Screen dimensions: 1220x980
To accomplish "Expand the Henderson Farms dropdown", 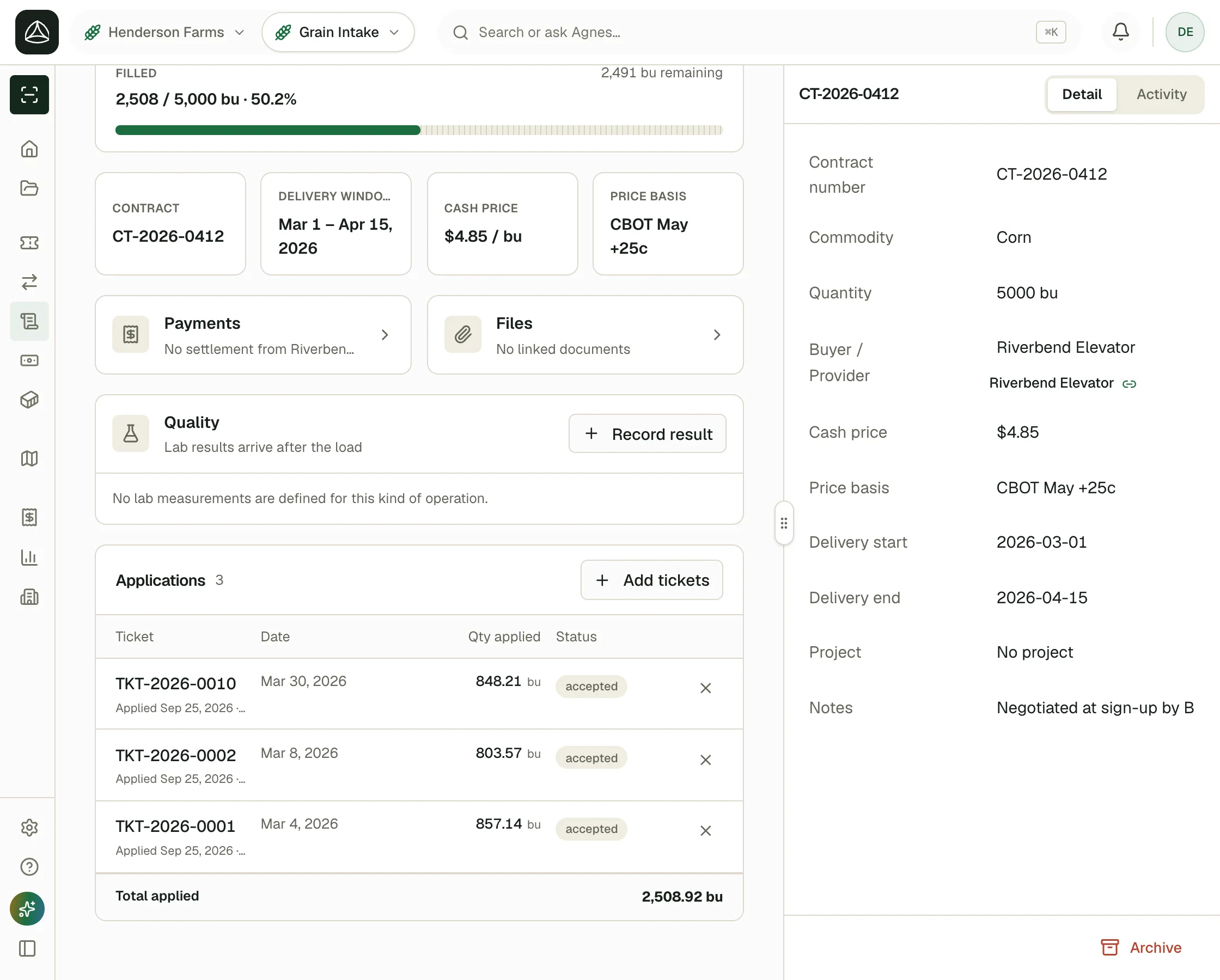I will tap(164, 32).
